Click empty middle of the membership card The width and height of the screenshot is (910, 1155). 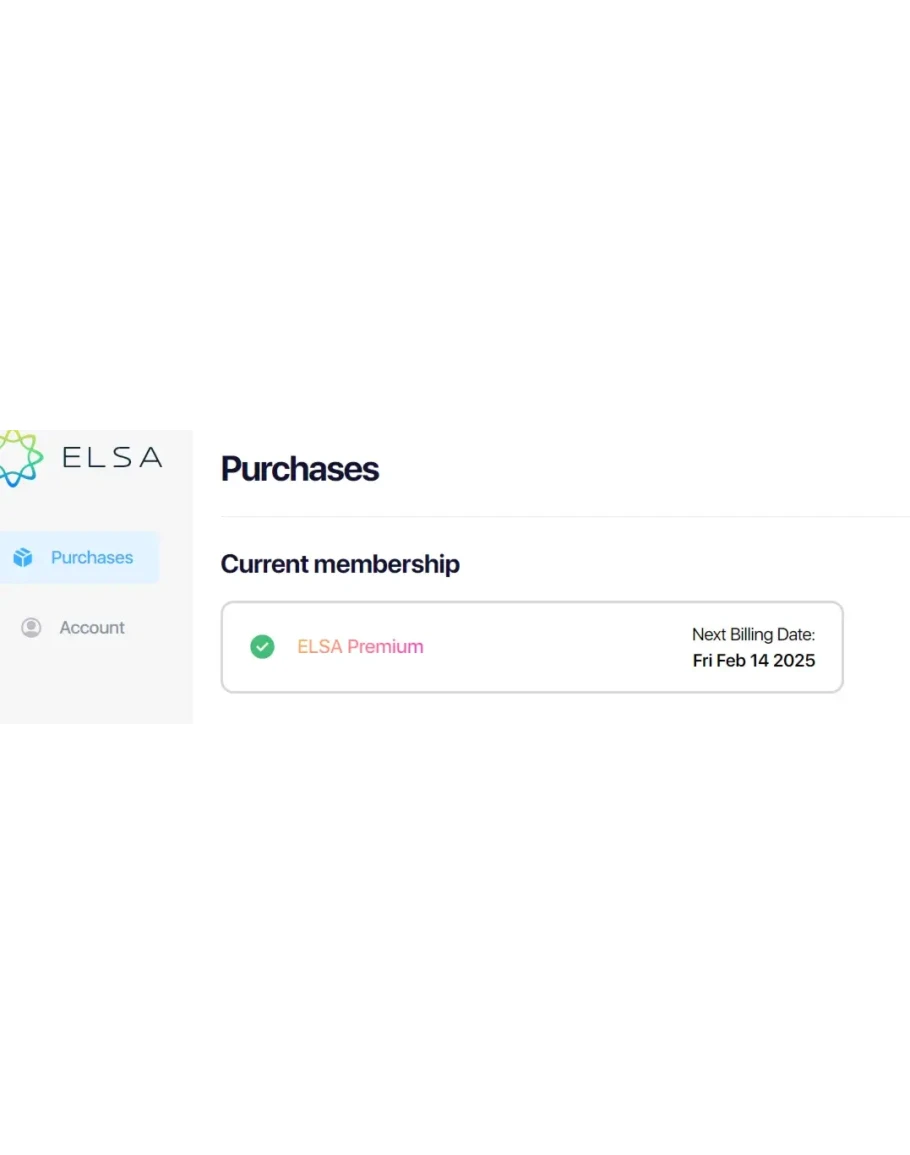[x=550, y=647]
